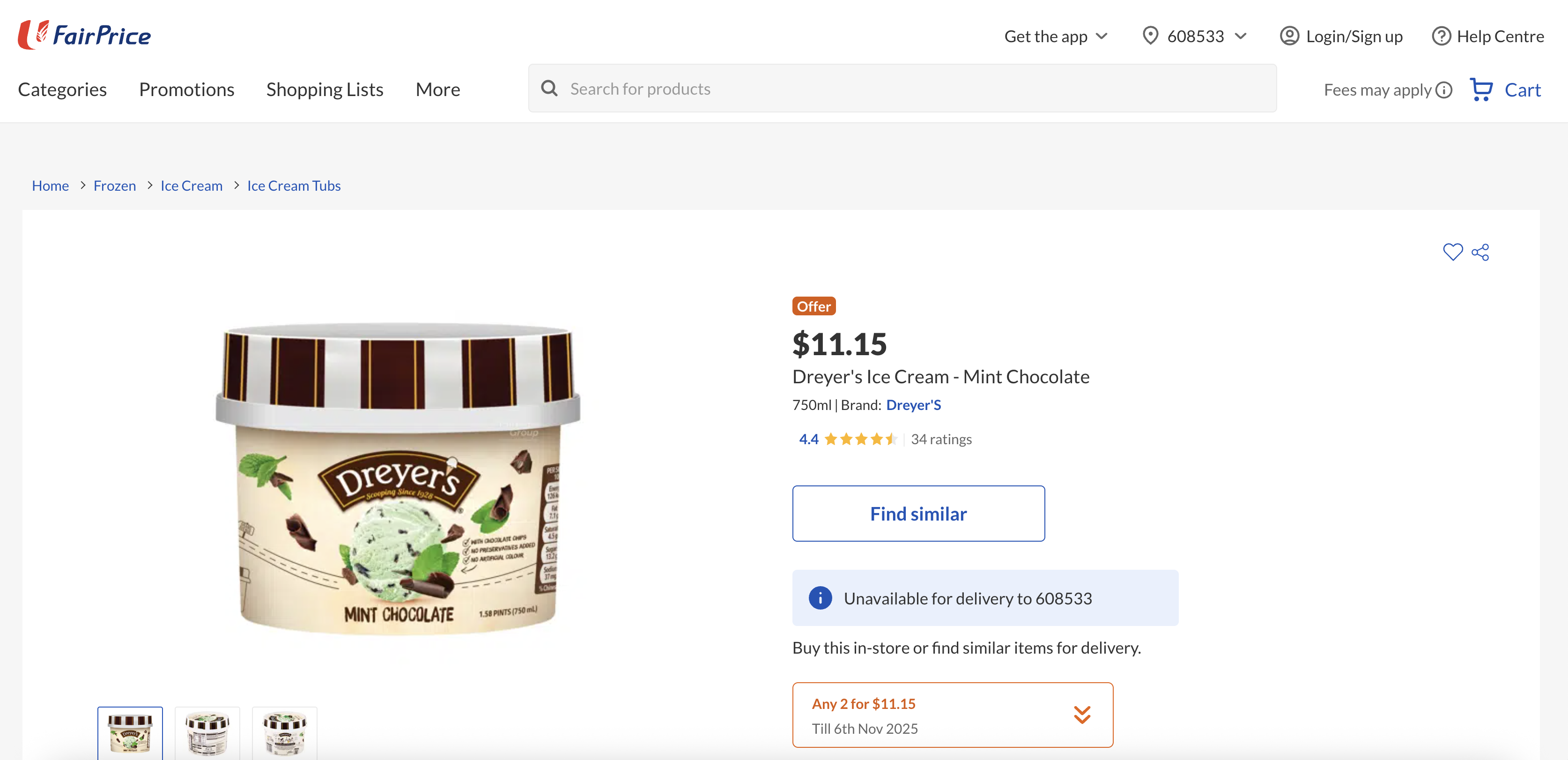The image size is (1568, 760).
Task: Open the Dreyer'S brand link
Action: click(x=913, y=404)
